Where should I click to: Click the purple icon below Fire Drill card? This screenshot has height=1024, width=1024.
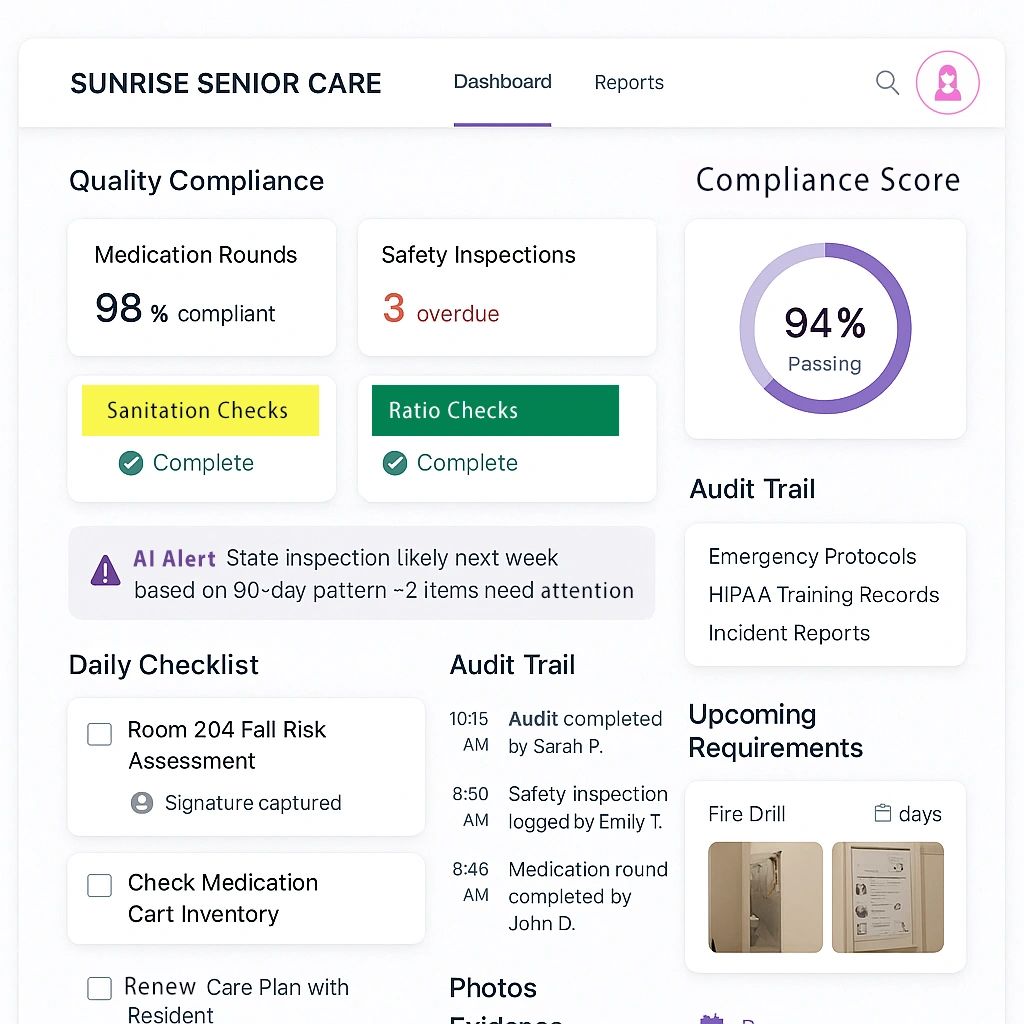tap(712, 1018)
